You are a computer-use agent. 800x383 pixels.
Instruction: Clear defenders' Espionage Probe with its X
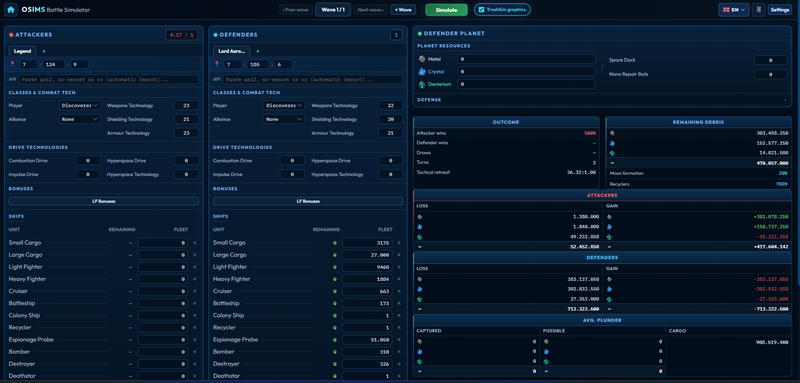tap(399, 340)
